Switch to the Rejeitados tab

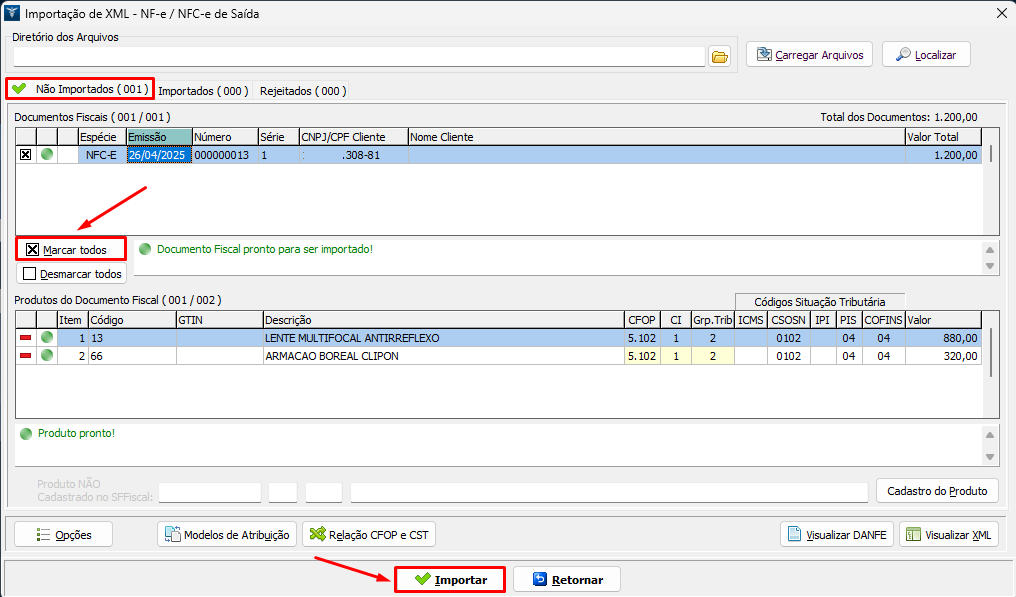coord(302,91)
